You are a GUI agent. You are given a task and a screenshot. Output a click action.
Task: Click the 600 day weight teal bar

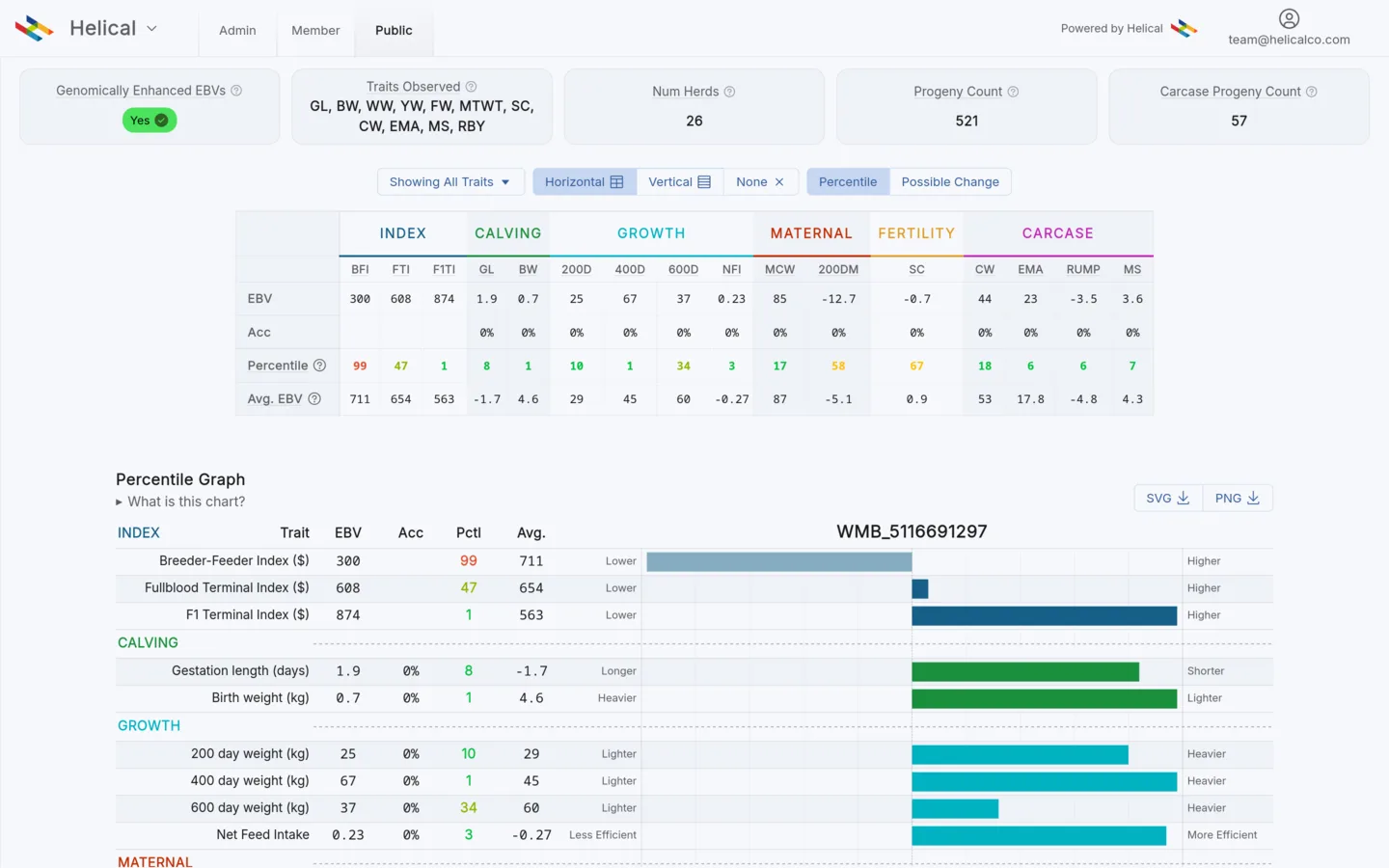point(955,808)
